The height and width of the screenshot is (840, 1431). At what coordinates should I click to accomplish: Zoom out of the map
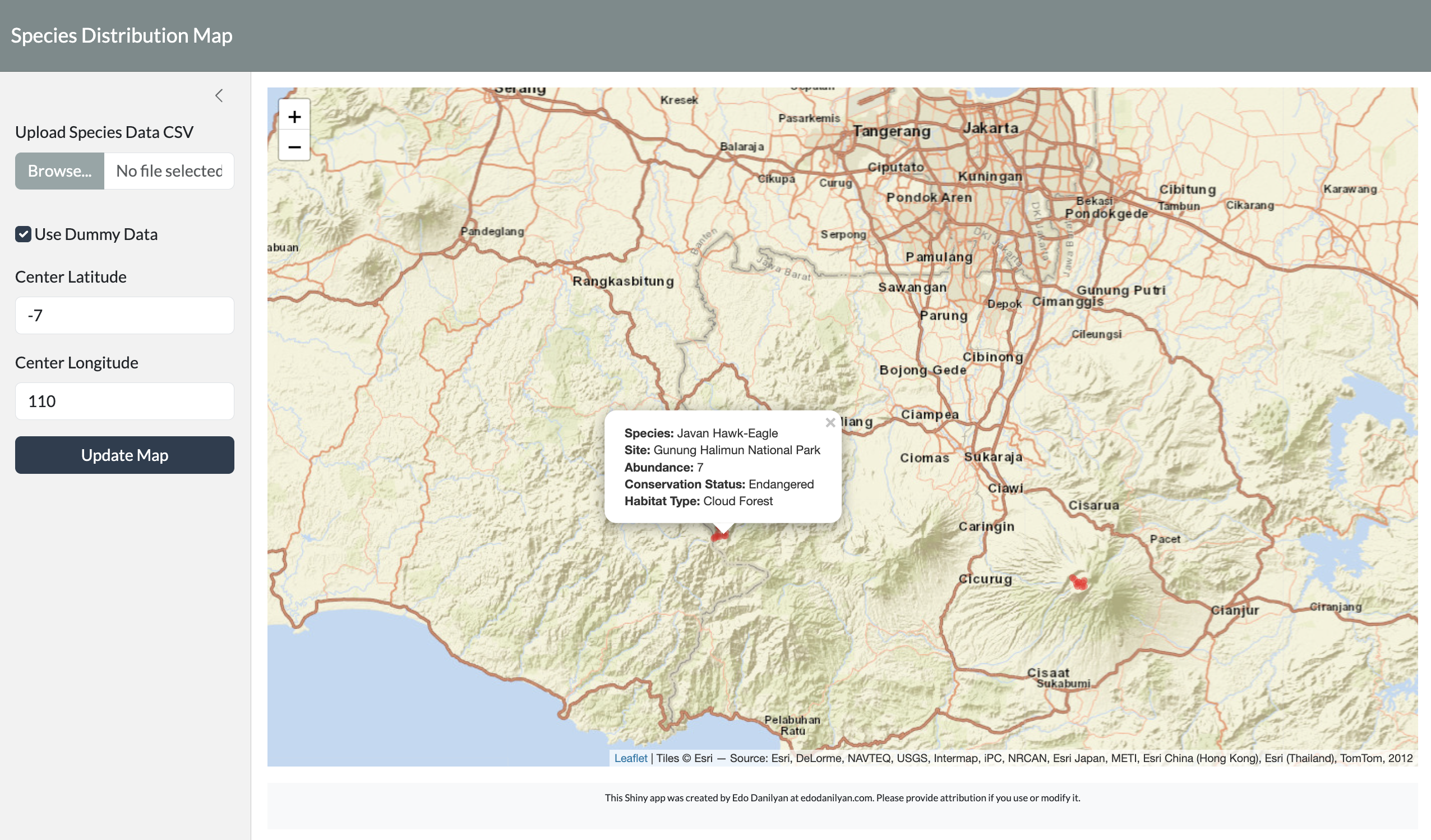point(294,147)
